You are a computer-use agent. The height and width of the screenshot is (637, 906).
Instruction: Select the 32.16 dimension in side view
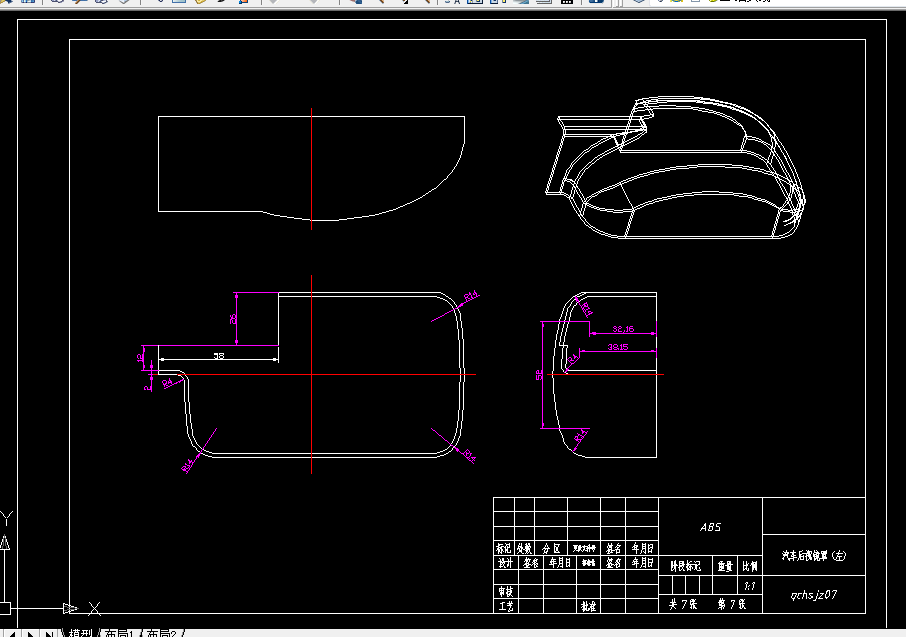tap(623, 329)
